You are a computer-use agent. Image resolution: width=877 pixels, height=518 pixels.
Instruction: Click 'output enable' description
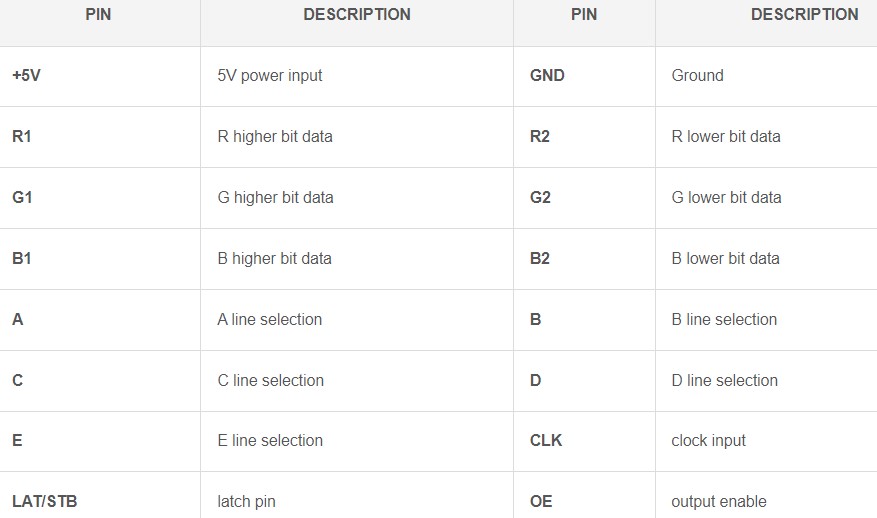[x=719, y=501]
